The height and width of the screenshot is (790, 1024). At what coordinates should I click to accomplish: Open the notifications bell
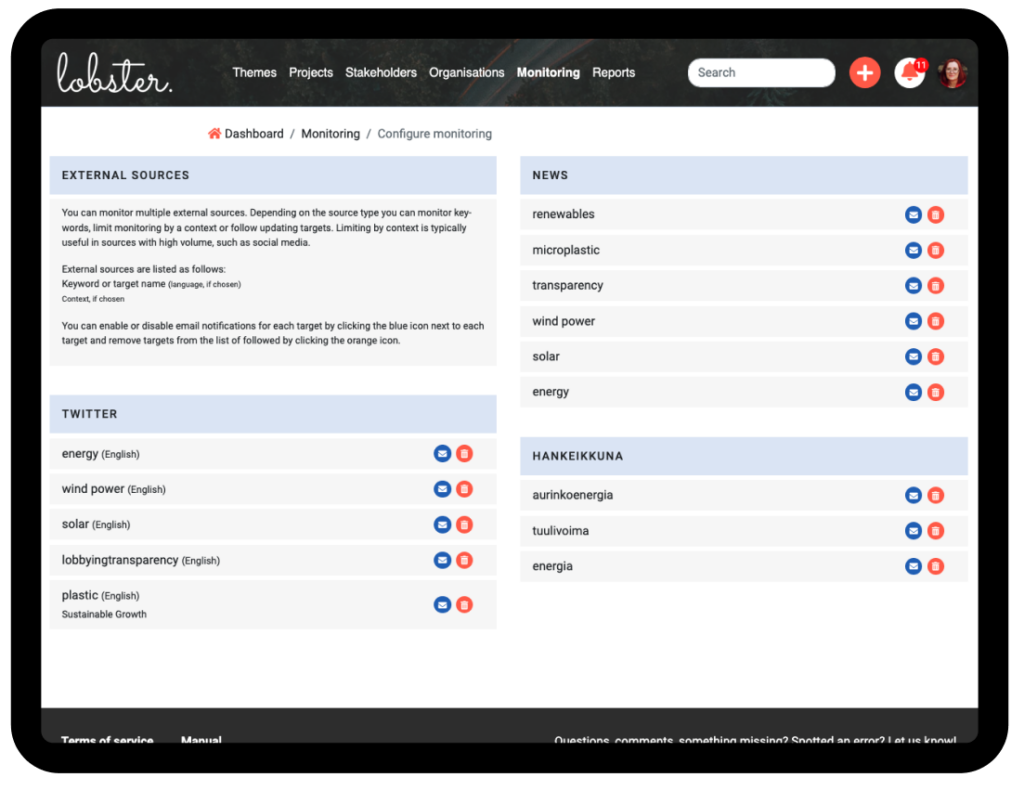pos(910,72)
